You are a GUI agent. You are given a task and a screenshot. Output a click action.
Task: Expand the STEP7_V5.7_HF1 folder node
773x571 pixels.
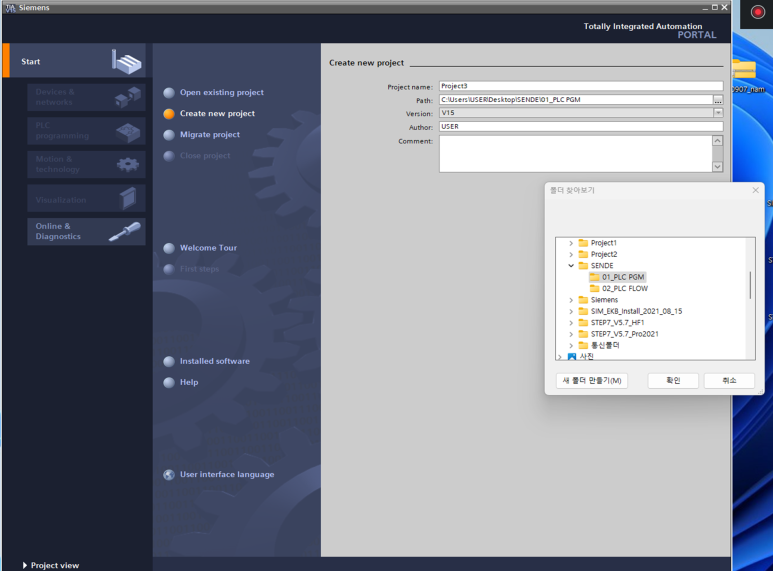[x=571, y=322]
